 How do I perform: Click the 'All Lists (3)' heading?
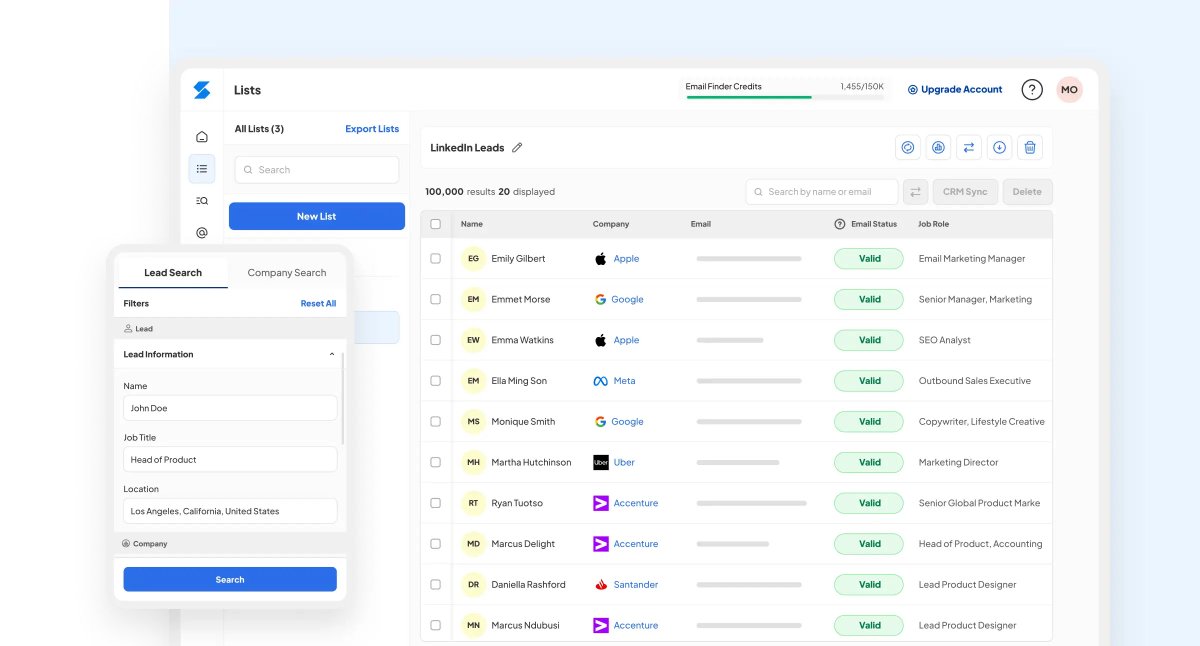[259, 129]
